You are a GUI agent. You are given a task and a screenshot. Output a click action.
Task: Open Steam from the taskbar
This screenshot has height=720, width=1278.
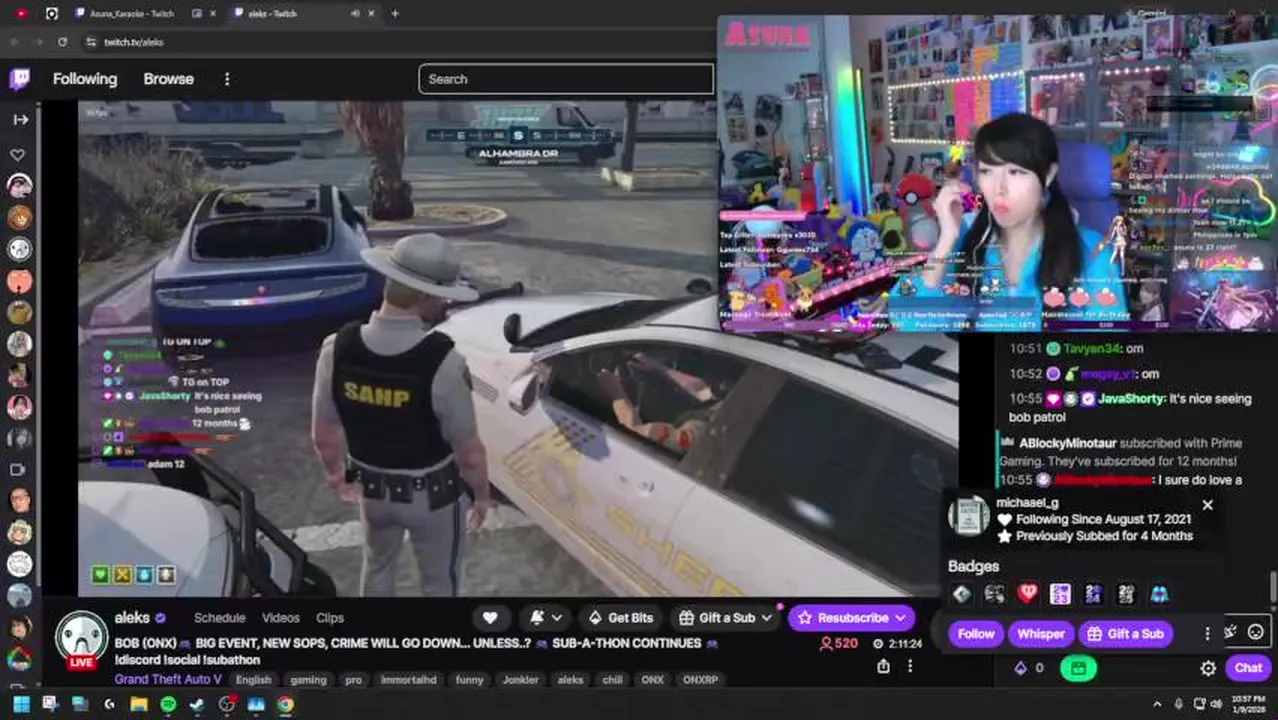tap(197, 704)
